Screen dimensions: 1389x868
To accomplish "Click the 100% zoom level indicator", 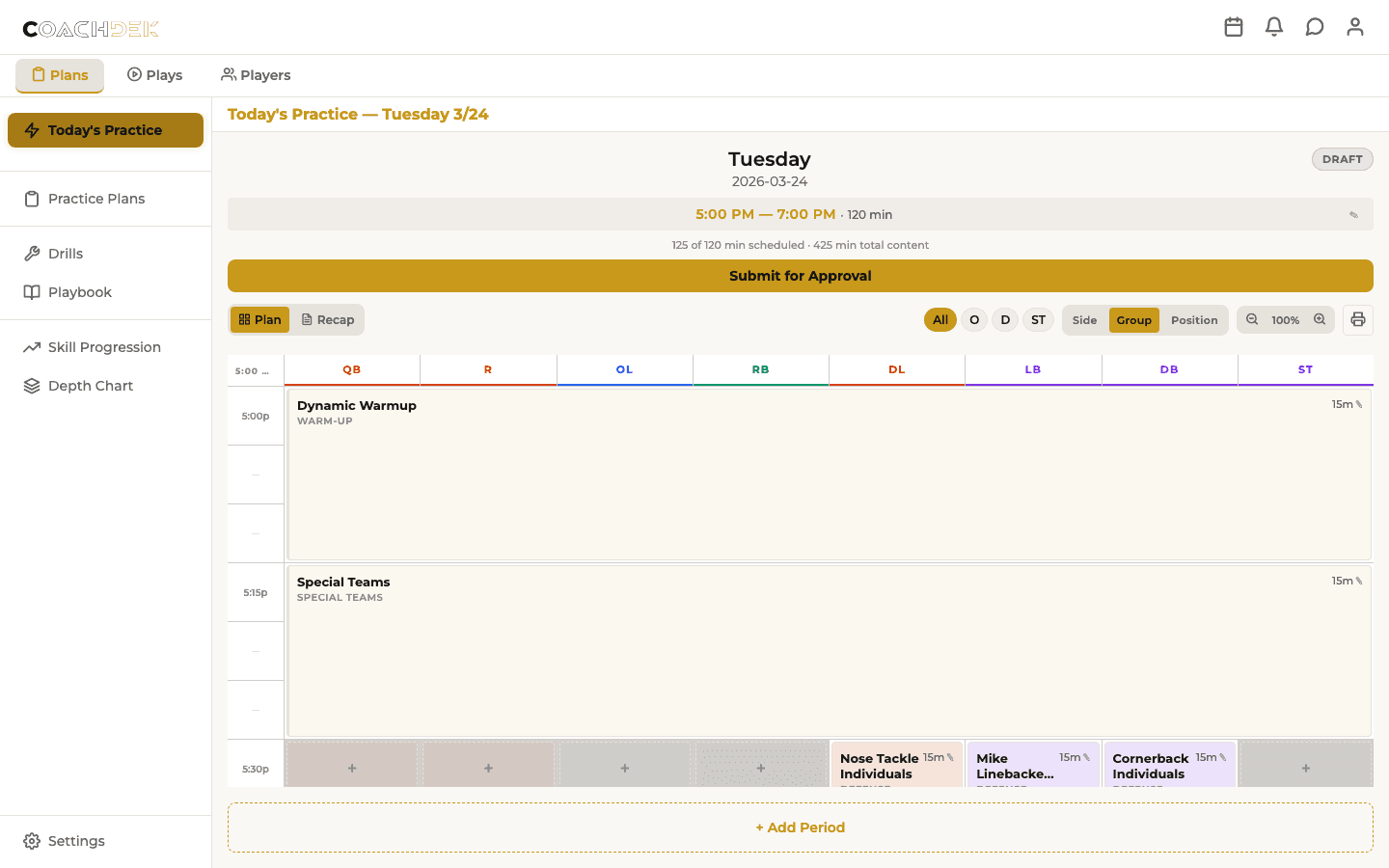I will [x=1286, y=319].
